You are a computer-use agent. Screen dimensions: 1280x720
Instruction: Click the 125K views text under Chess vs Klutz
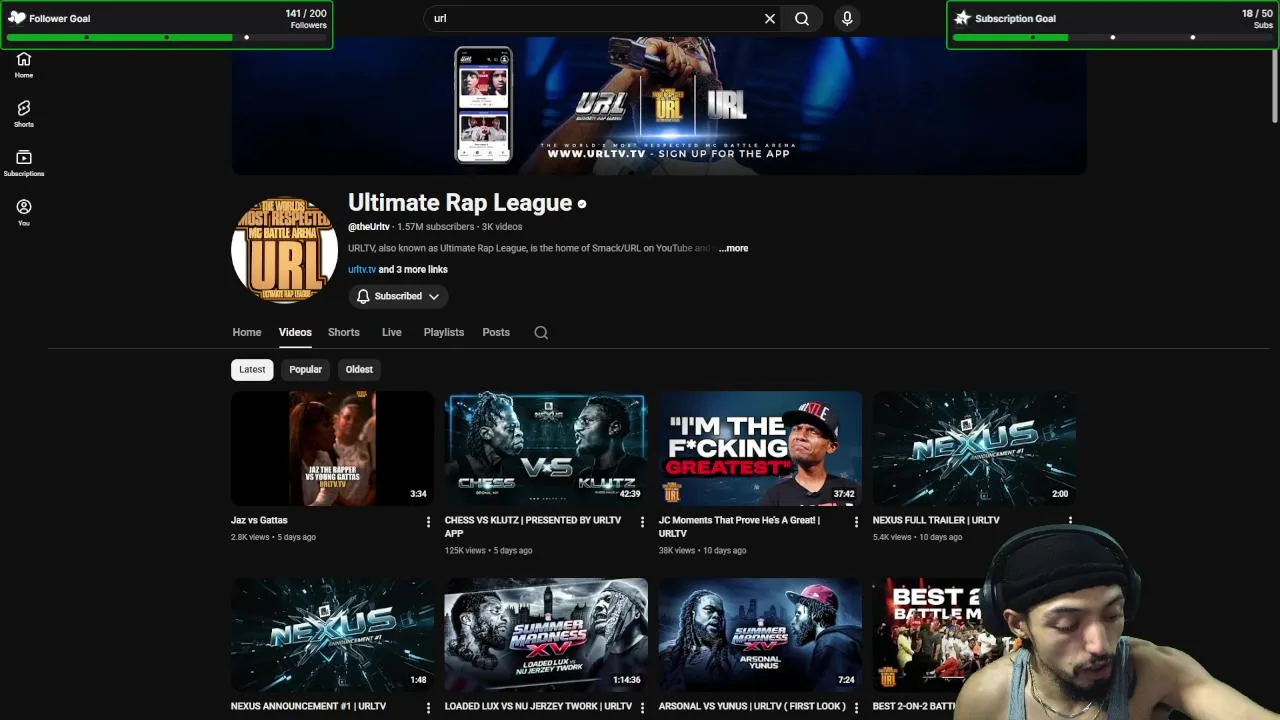coord(465,550)
